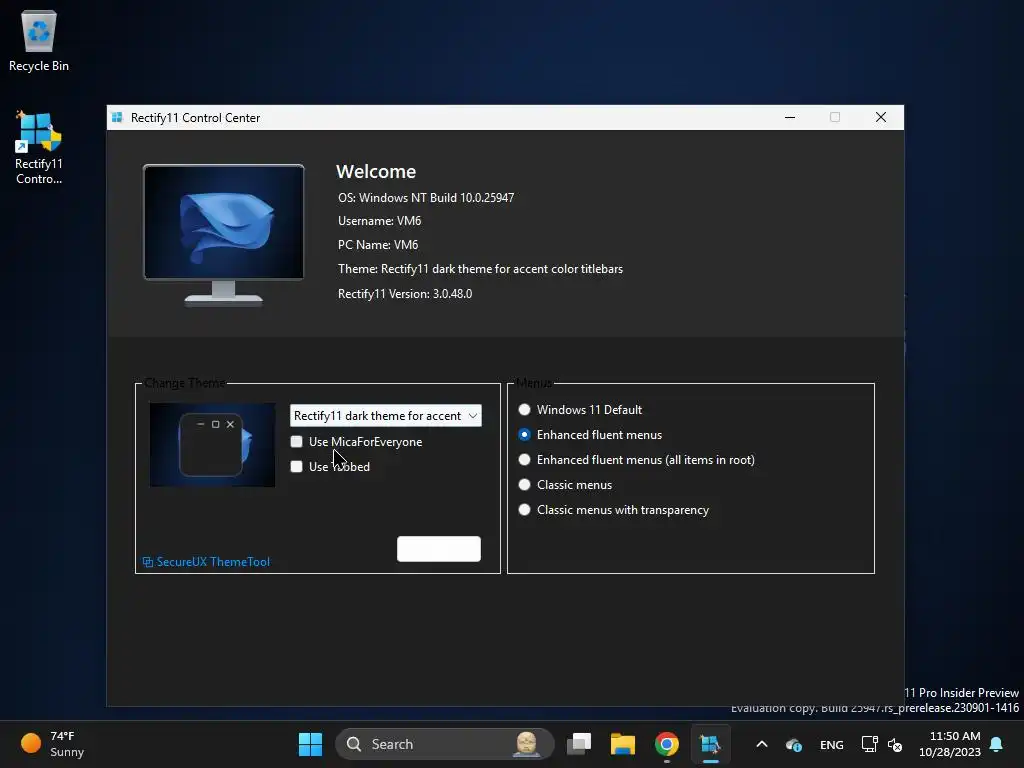Screen dimensions: 1024x768
Task: Open the theme selection dropdown
Action: tap(386, 416)
